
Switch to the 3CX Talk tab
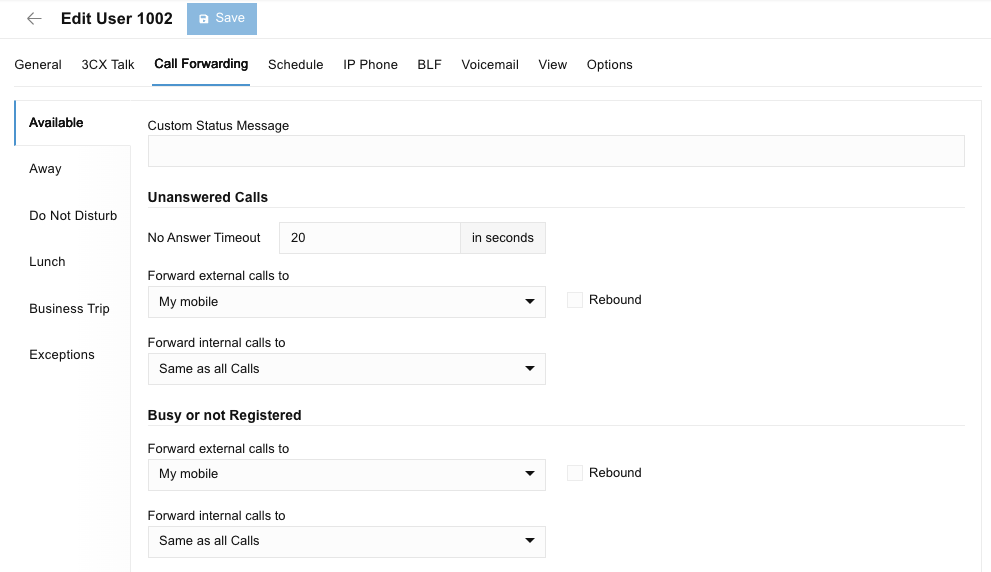tap(108, 65)
